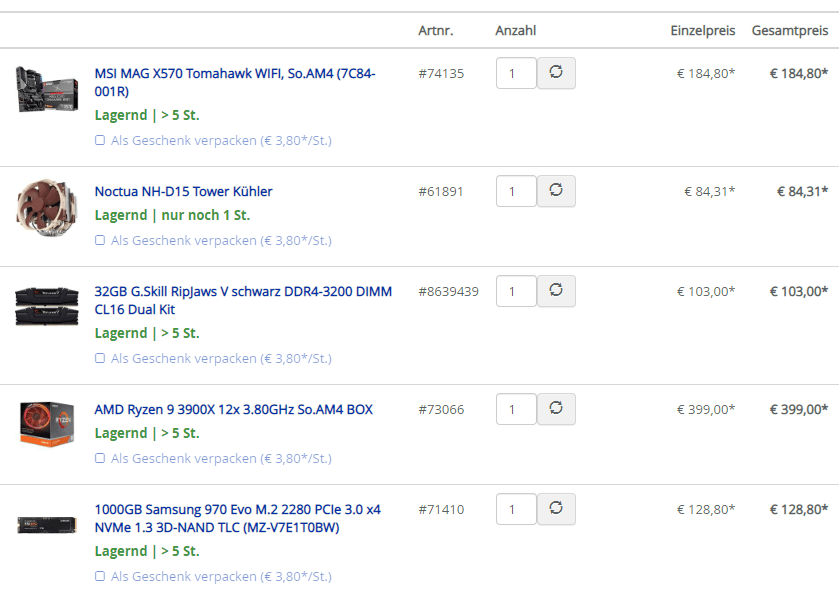Image resolution: width=839 pixels, height=591 pixels.
Task: Click quantity field for G.Skill RipJaws RAM
Action: [x=516, y=291]
